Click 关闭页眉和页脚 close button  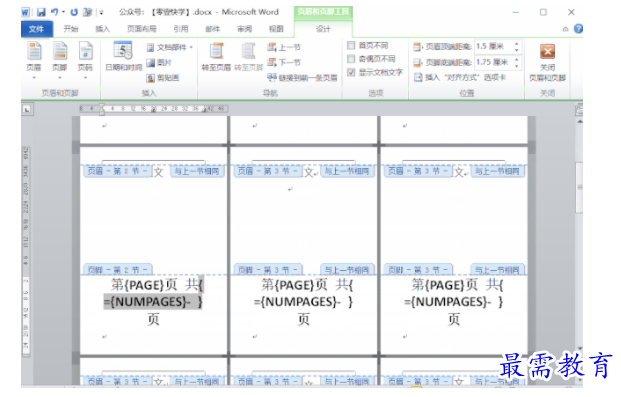pos(547,62)
